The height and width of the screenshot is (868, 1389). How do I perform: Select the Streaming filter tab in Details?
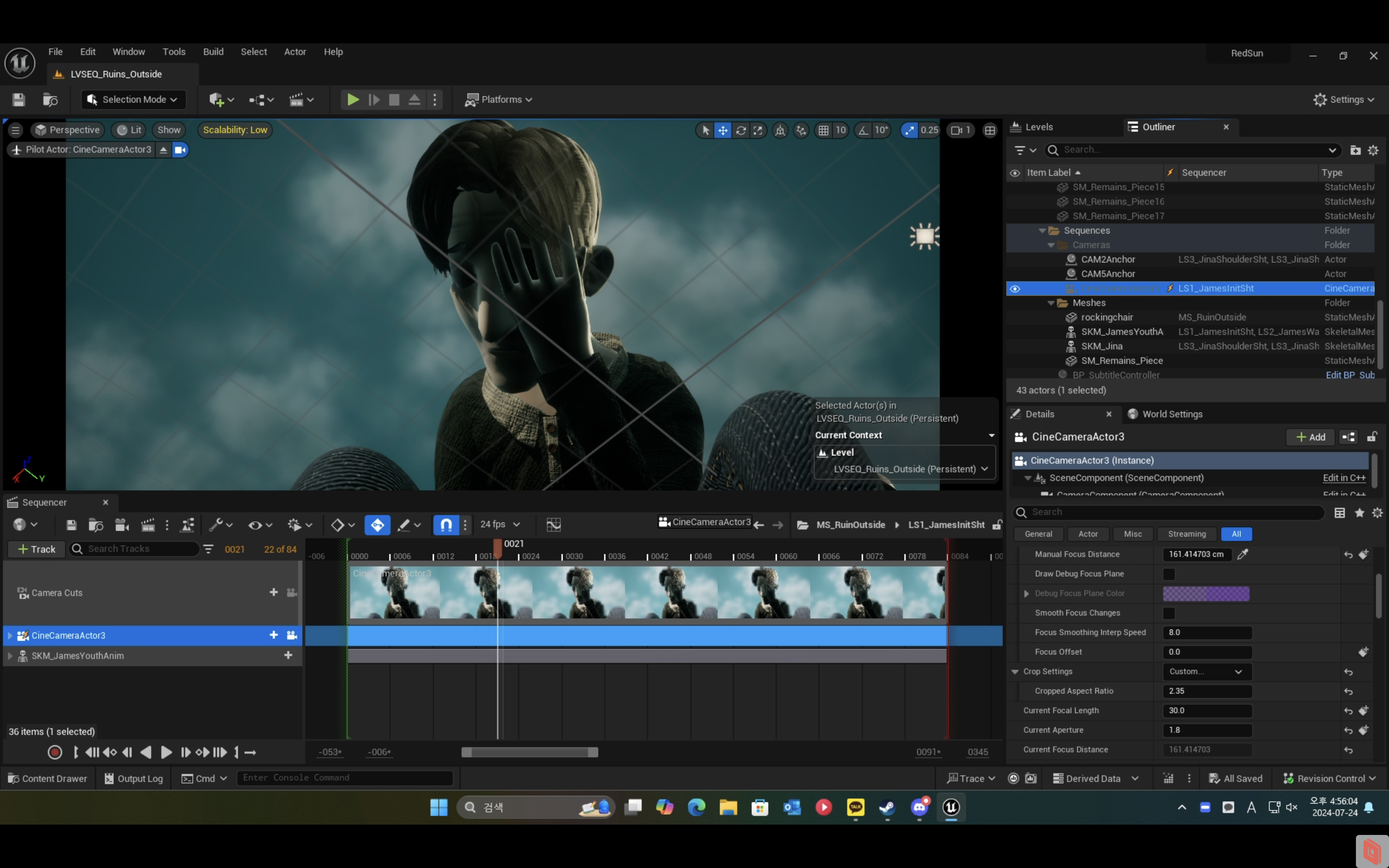tap(1186, 534)
